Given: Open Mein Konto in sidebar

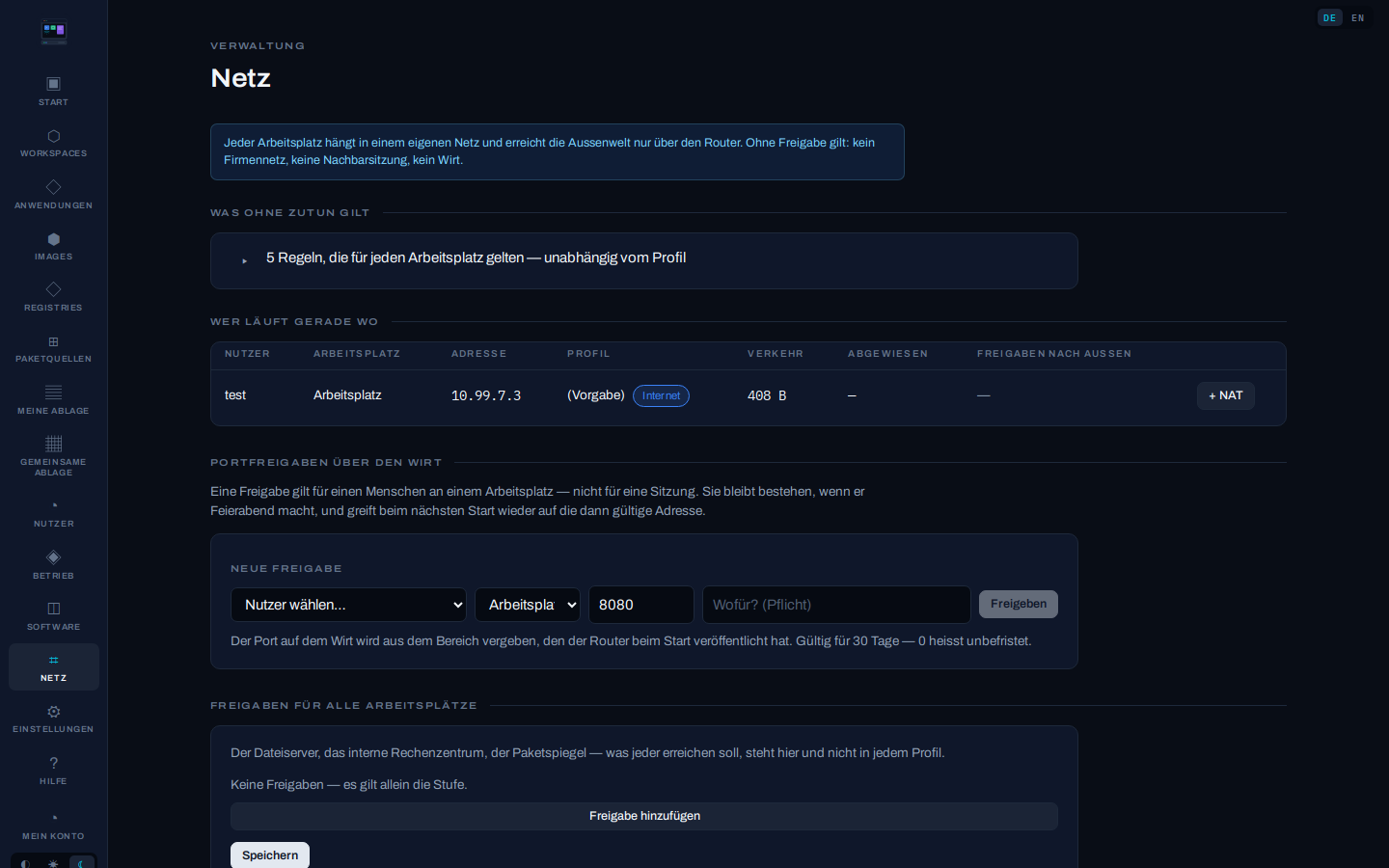Looking at the screenshot, I should (x=53, y=825).
